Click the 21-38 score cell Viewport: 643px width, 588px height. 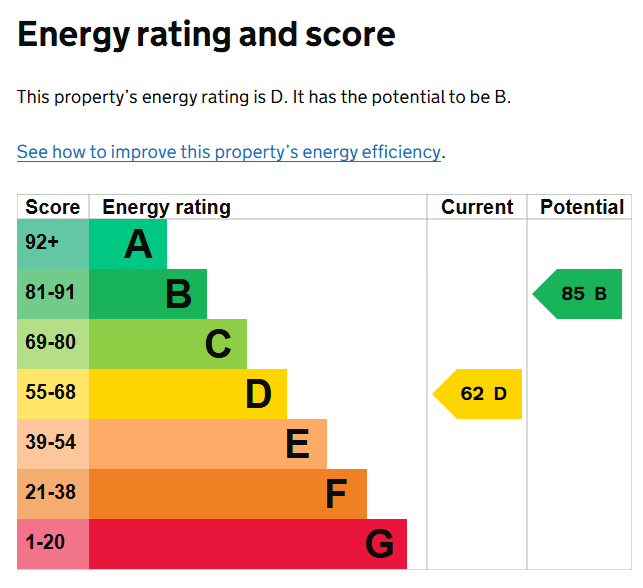tap(53, 494)
